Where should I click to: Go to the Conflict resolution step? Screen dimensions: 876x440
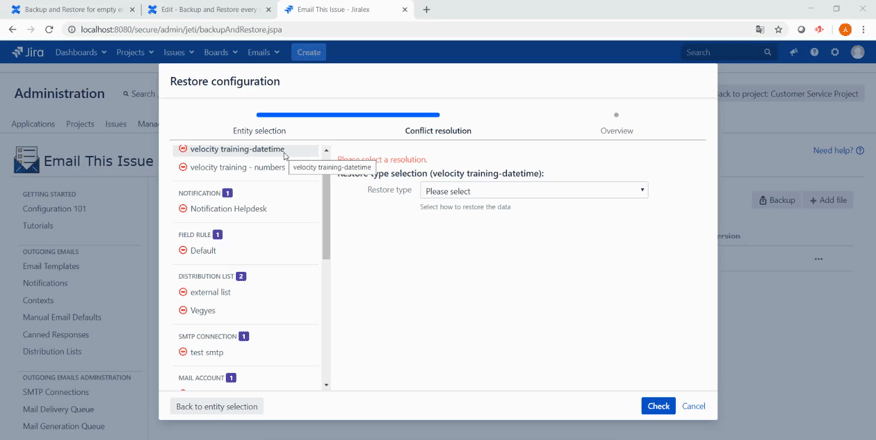click(x=438, y=131)
